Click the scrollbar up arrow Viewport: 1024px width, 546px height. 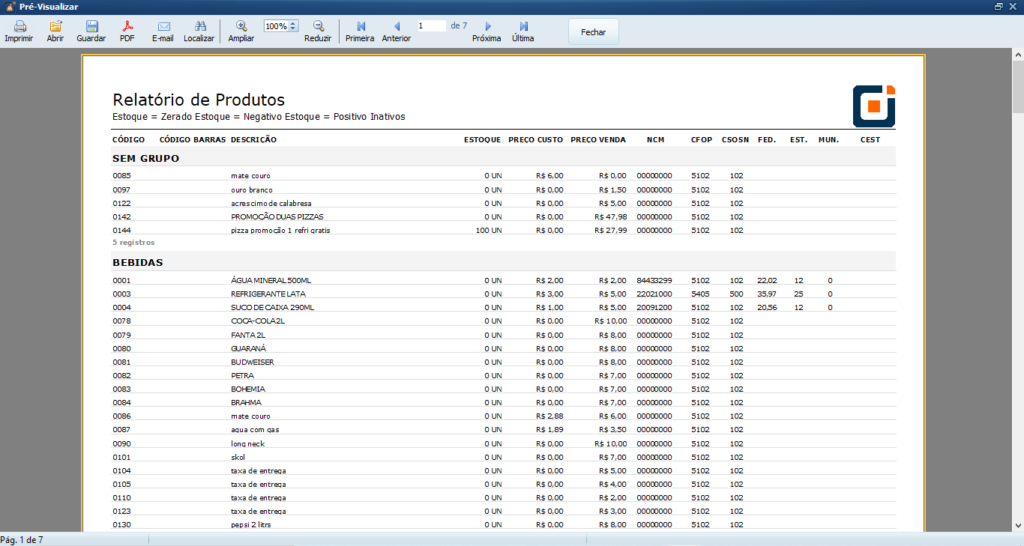click(1017, 54)
